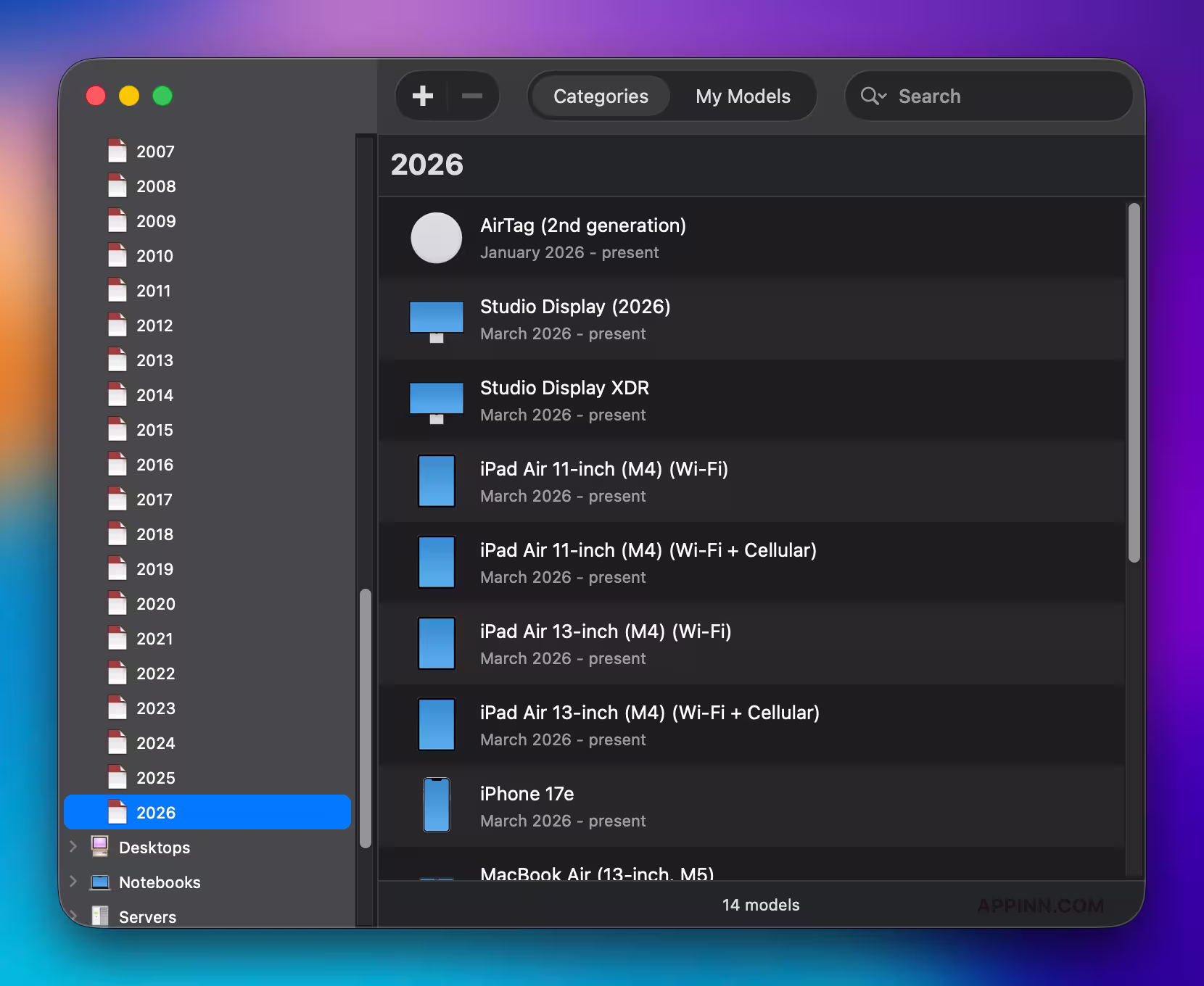The height and width of the screenshot is (986, 1204).
Task: Click the iPhone 17e phone icon
Action: [436, 805]
